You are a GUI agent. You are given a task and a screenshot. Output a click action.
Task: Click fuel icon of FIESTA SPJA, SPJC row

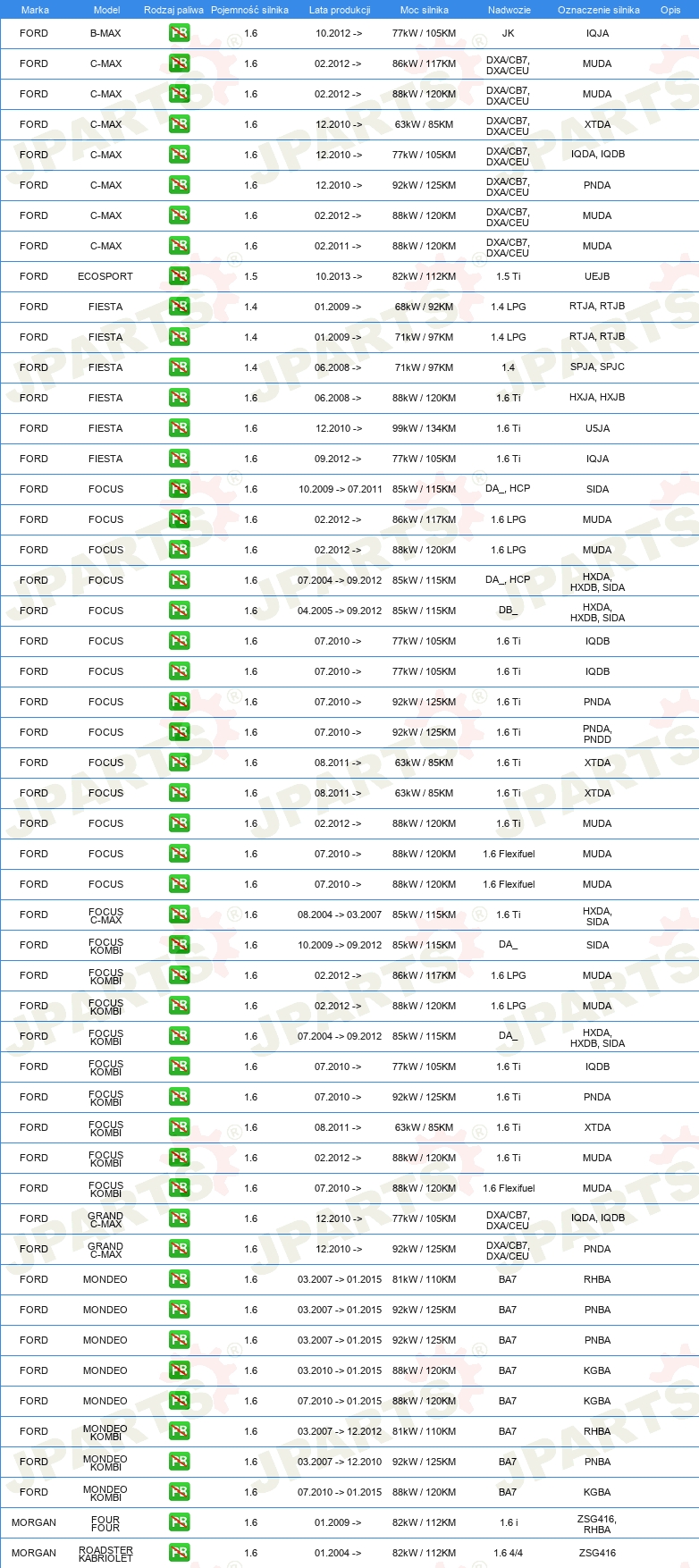pyautogui.click(x=179, y=368)
